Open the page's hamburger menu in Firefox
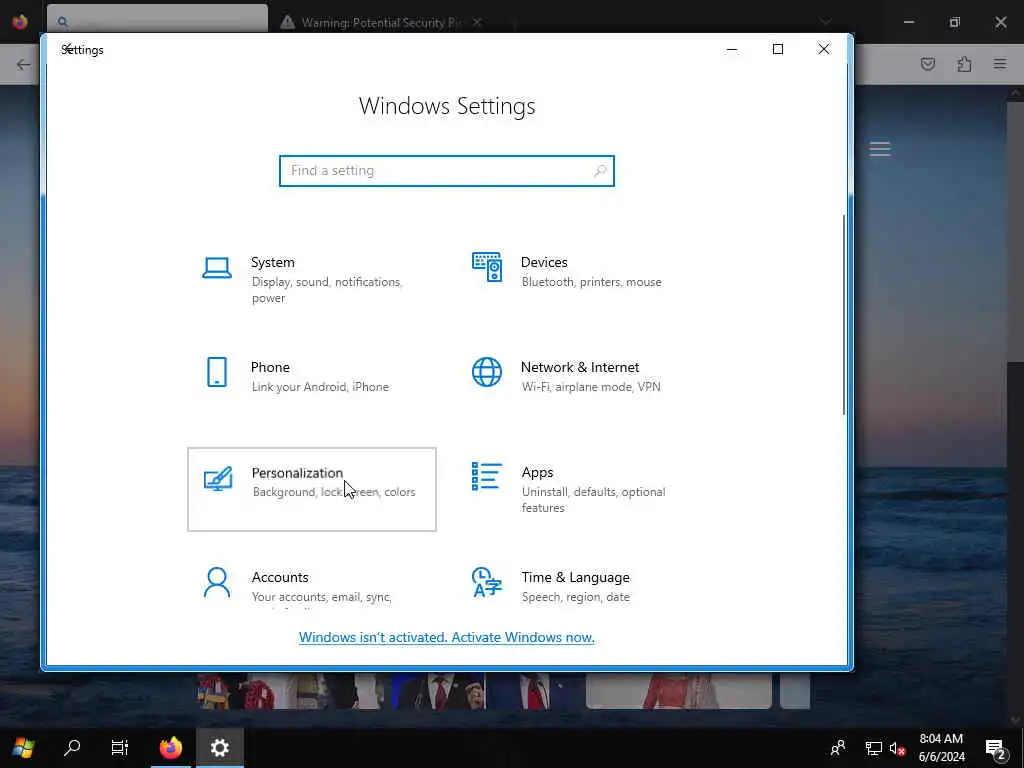Viewport: 1024px width, 768px height. (x=880, y=149)
